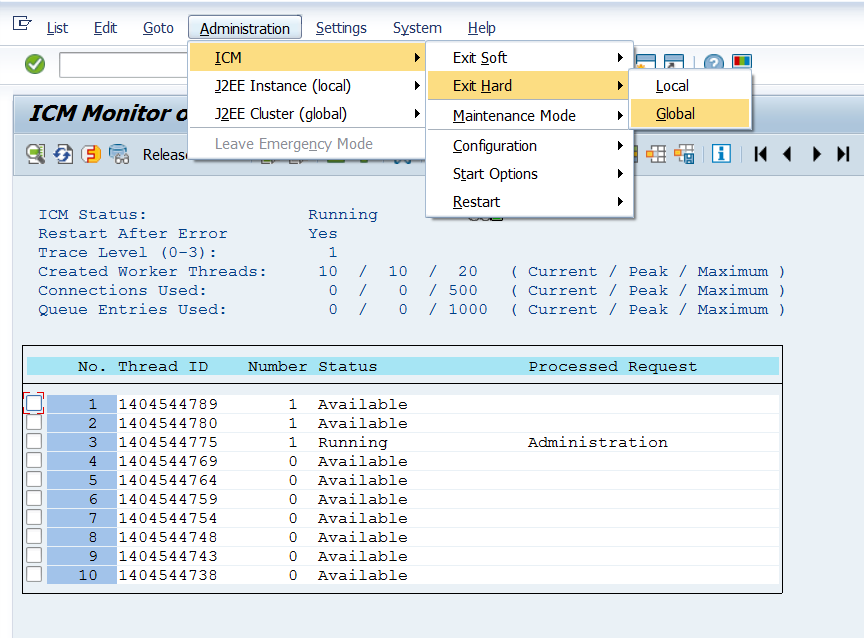
Task: Jump to first page with first-page arrow
Action: (761, 154)
